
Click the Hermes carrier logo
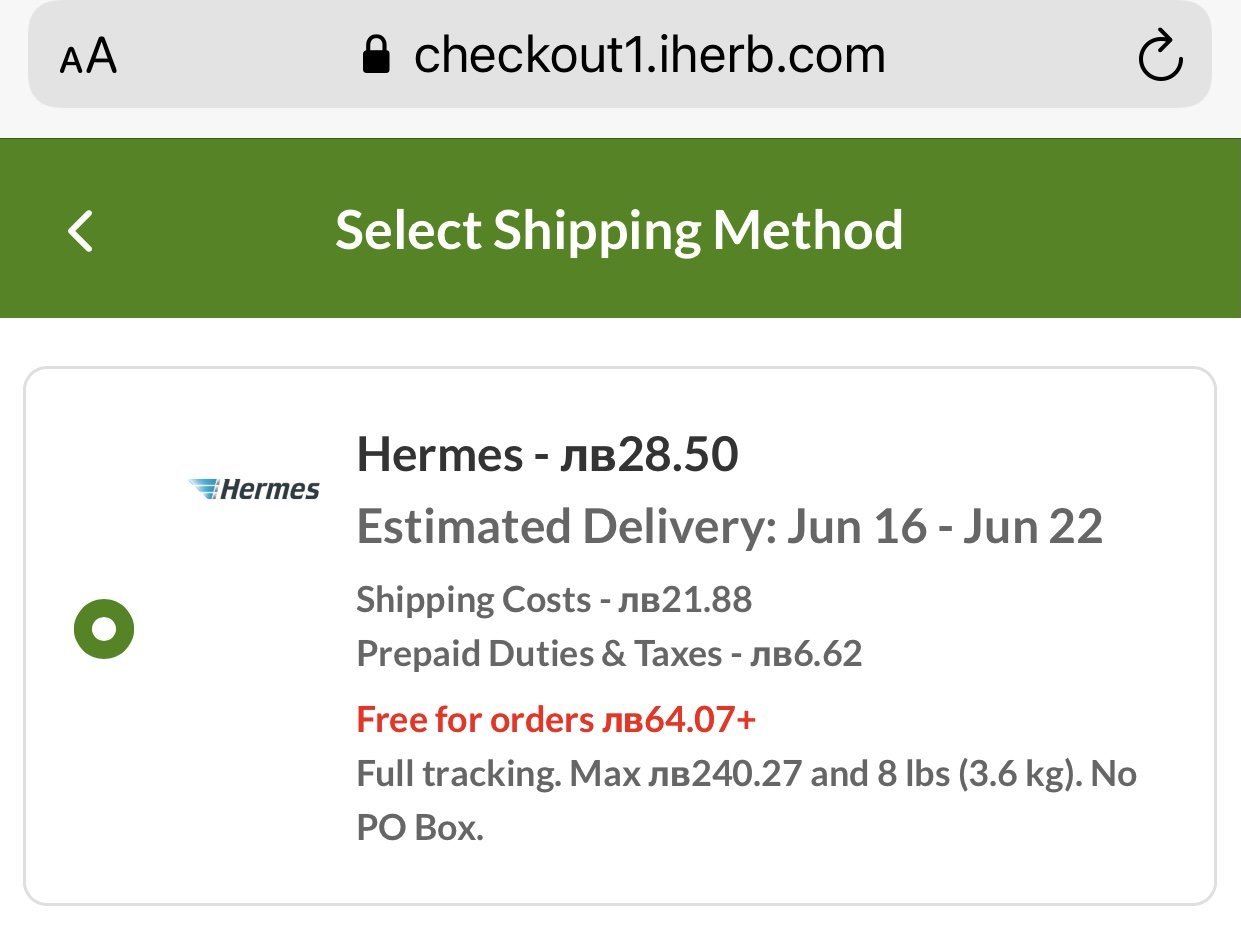click(x=254, y=489)
